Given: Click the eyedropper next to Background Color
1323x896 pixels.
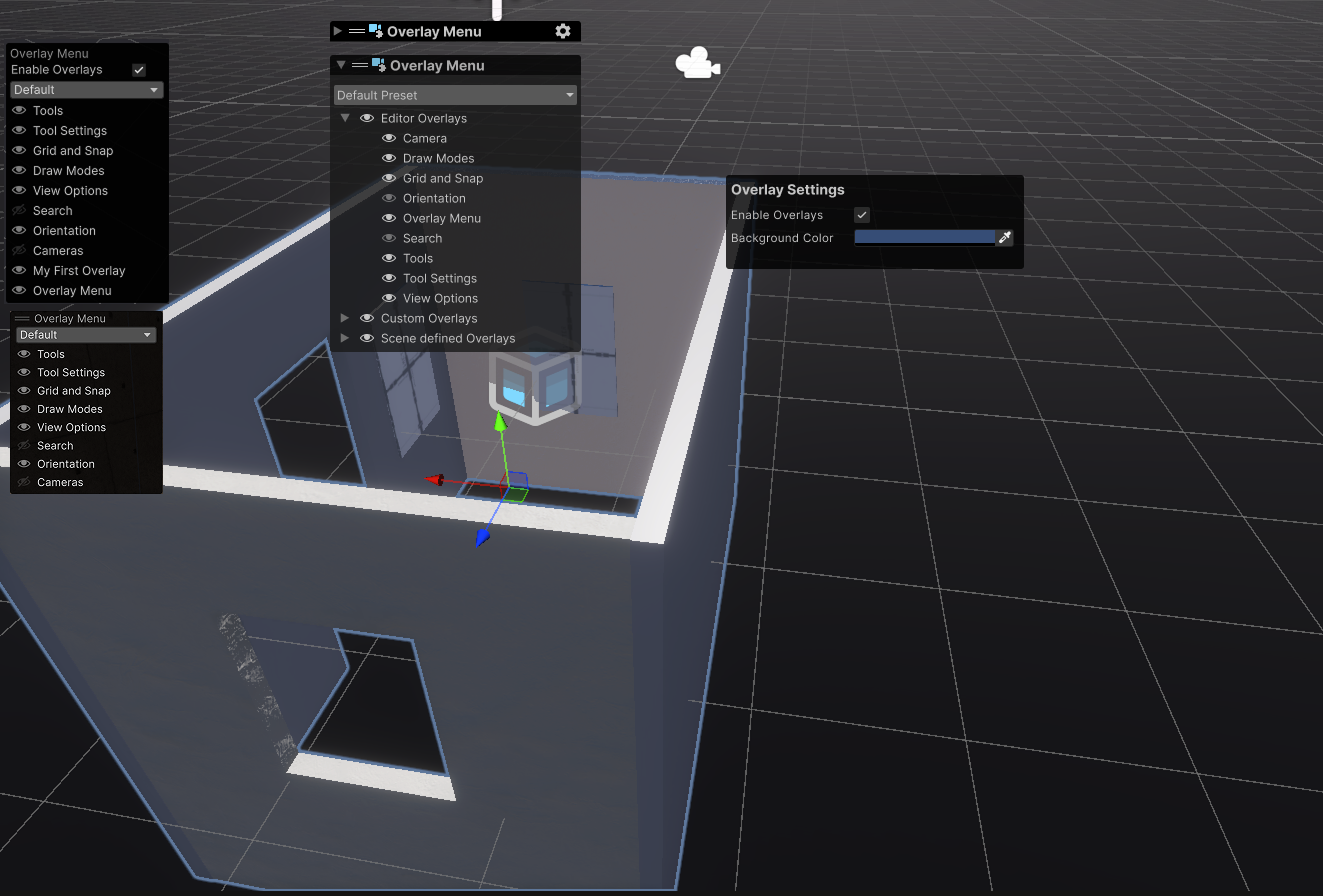Looking at the screenshot, I should coord(1005,238).
